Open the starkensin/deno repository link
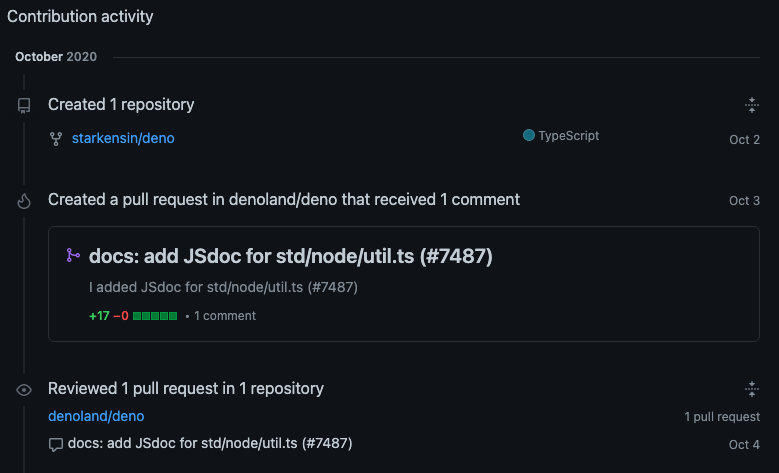The width and height of the screenshot is (779, 473). pyautogui.click(x=123, y=138)
